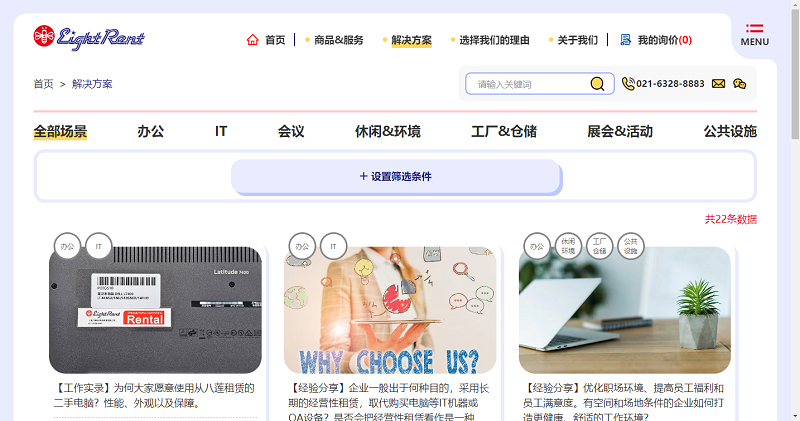Click the 办公 tag on the laptop and plant card
This screenshot has height=421, width=800.
coord(537,246)
